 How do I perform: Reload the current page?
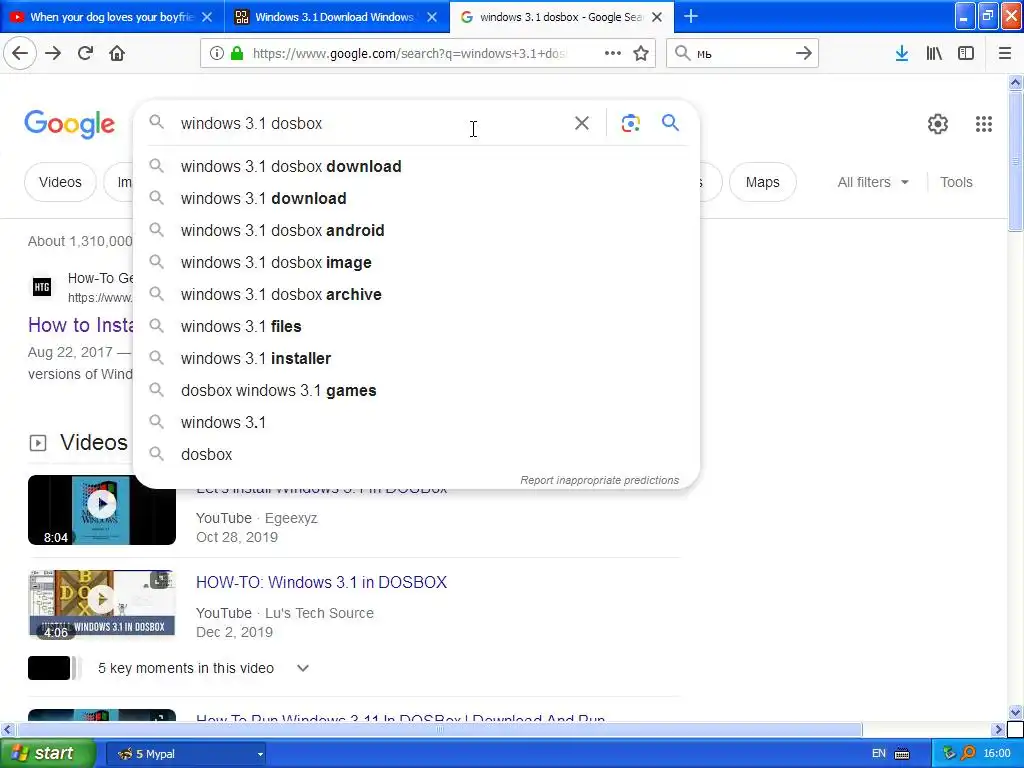(85, 53)
